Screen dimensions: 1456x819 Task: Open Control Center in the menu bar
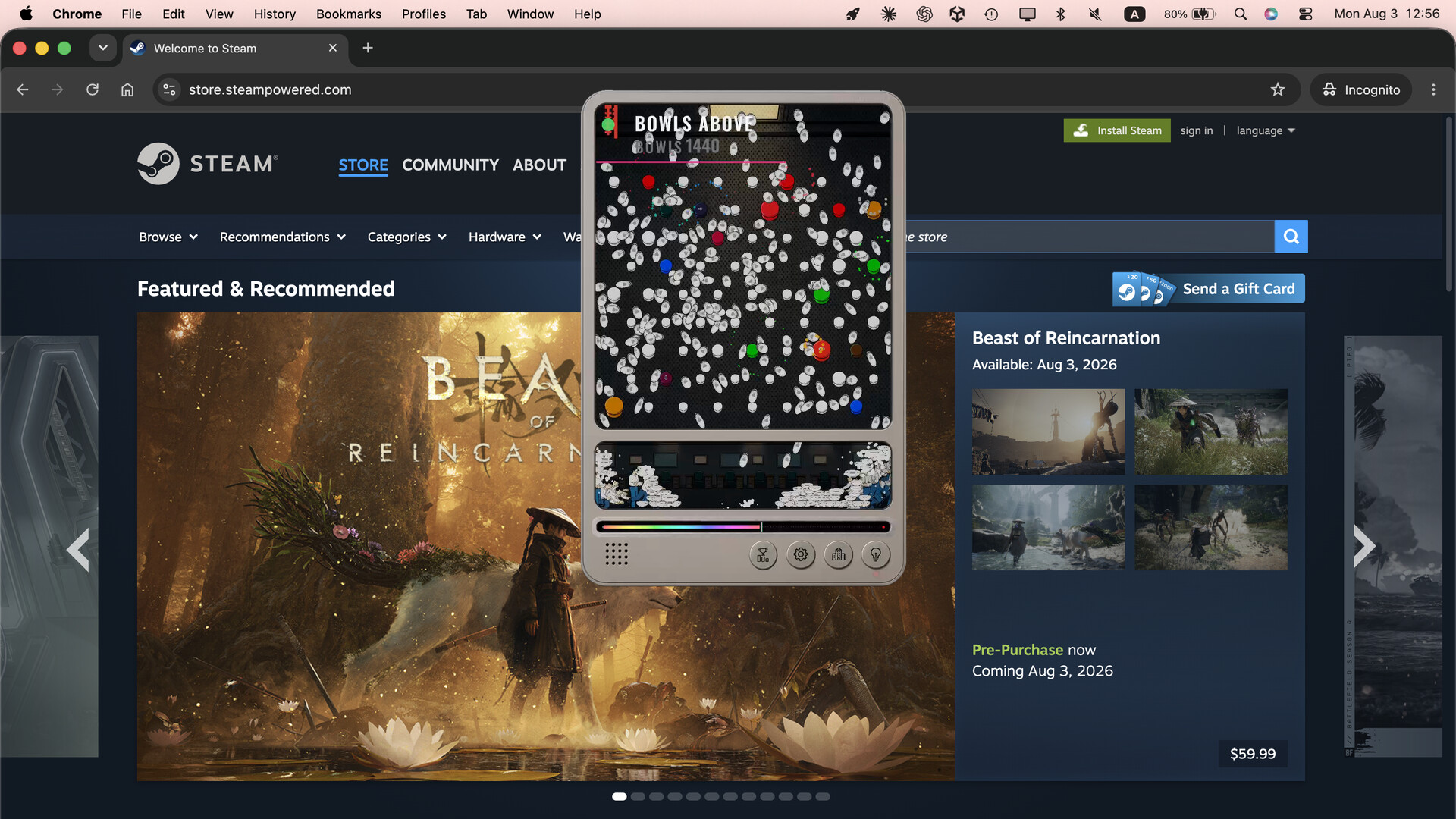(x=1306, y=14)
